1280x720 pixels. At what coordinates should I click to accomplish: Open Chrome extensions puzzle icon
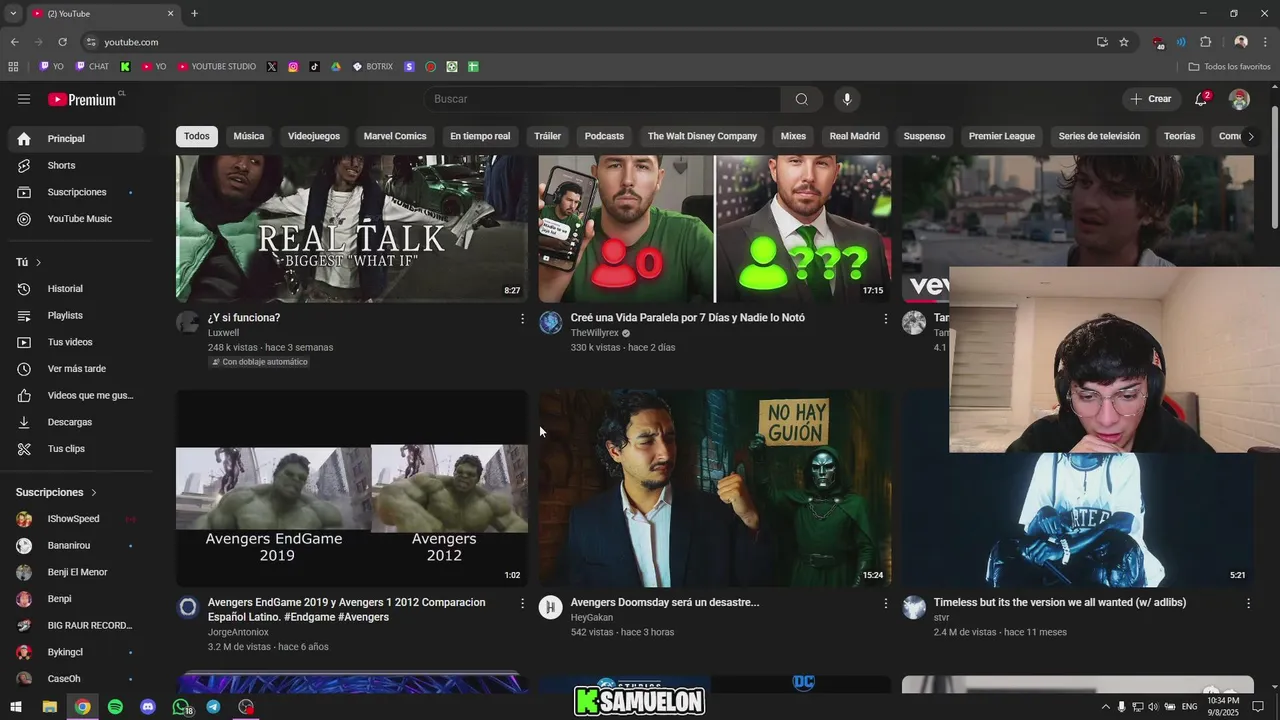coord(1205,42)
